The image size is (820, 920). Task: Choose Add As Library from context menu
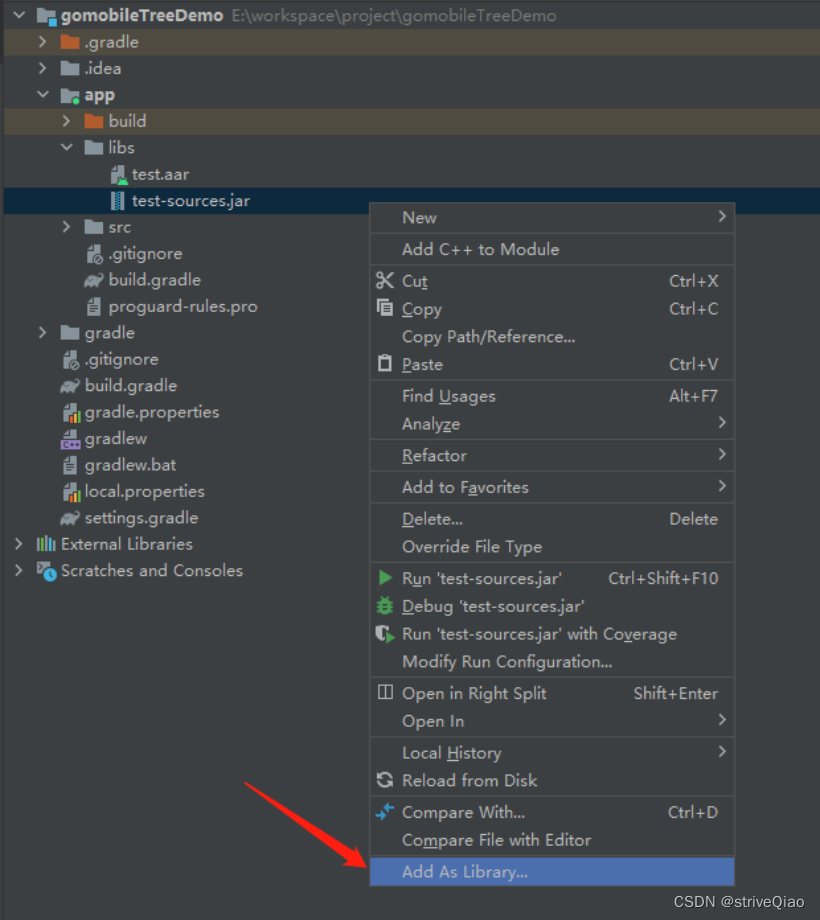tap(551, 872)
